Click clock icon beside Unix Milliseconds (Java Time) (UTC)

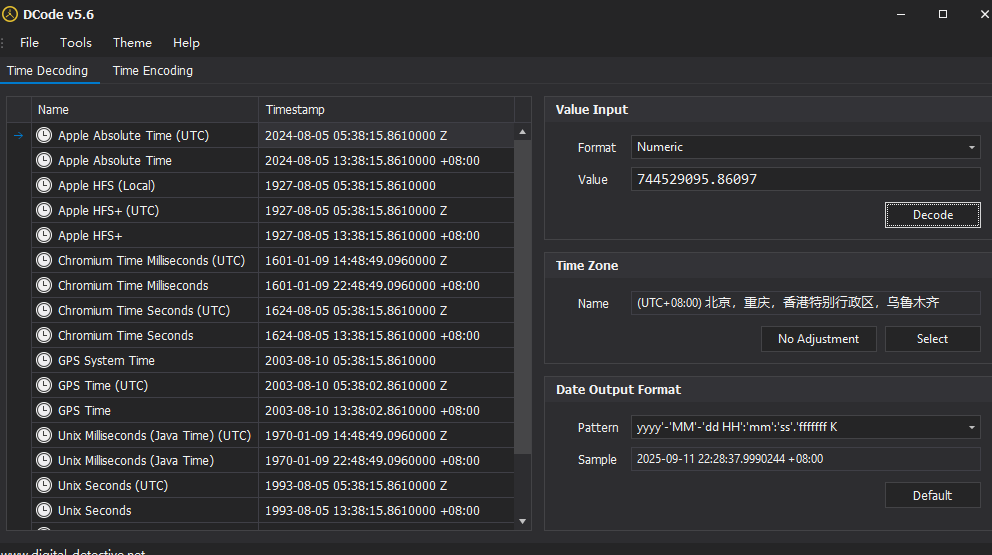(x=44, y=435)
